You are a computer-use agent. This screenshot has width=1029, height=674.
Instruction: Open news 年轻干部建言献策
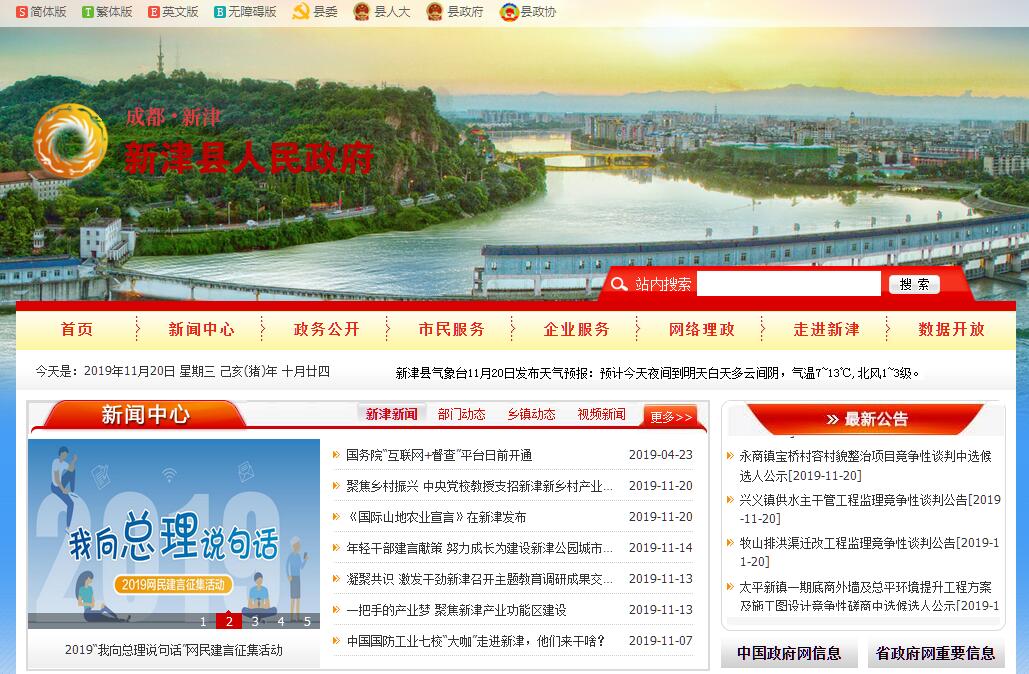pyautogui.click(x=479, y=548)
